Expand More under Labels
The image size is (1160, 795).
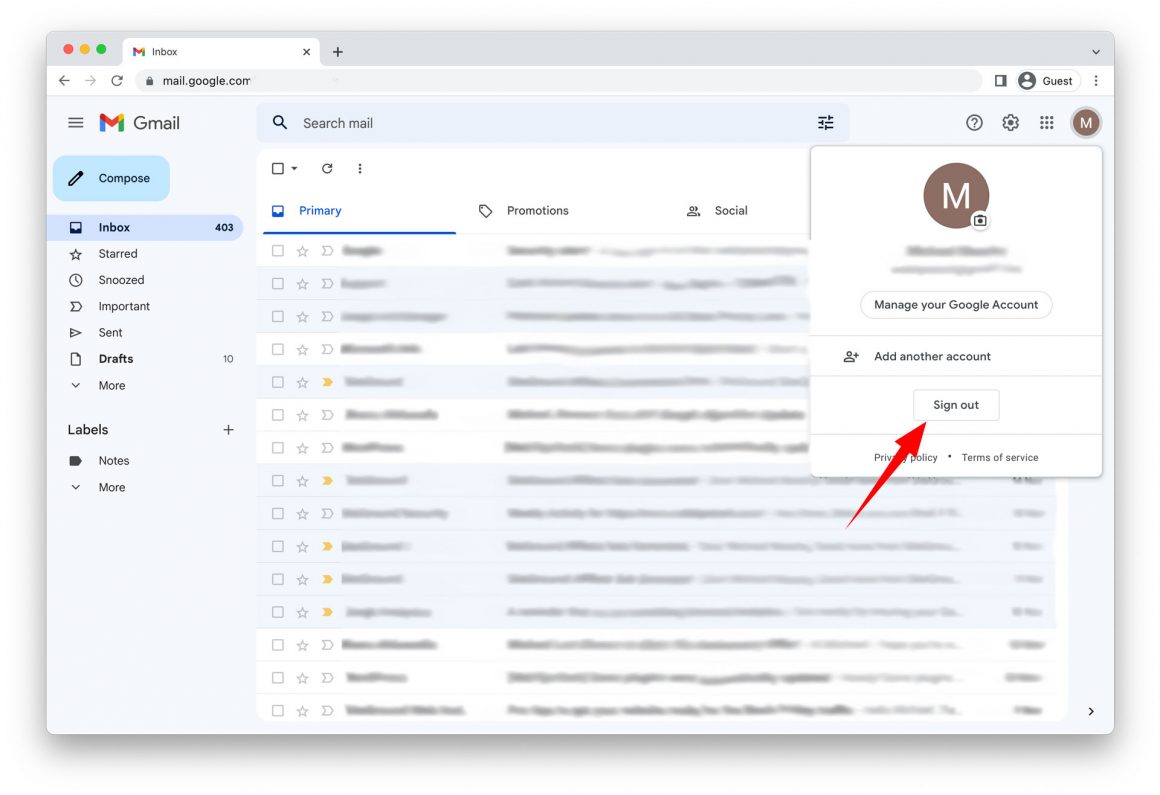[x=110, y=487]
